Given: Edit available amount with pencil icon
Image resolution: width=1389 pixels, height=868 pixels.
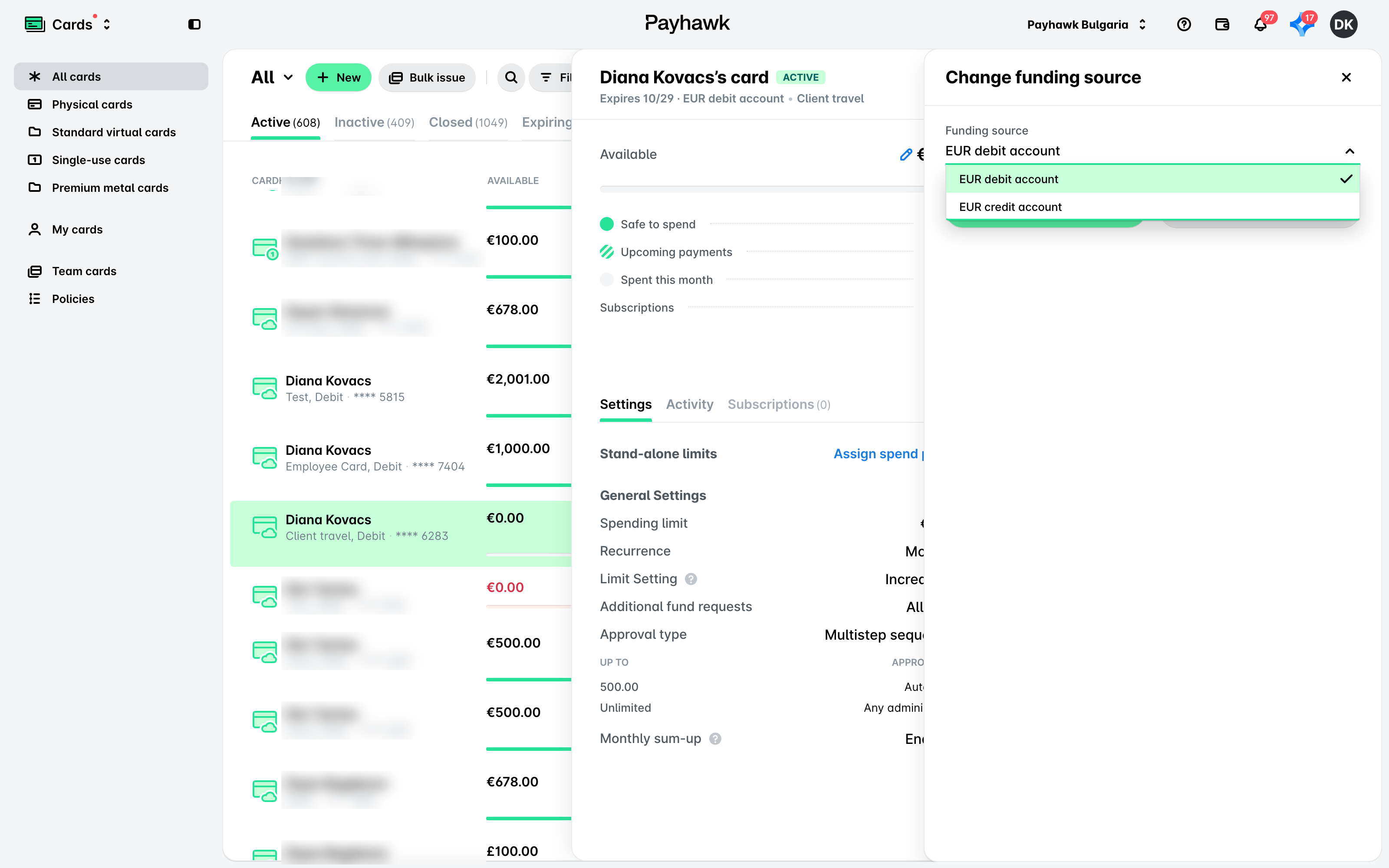Looking at the screenshot, I should pos(906,155).
